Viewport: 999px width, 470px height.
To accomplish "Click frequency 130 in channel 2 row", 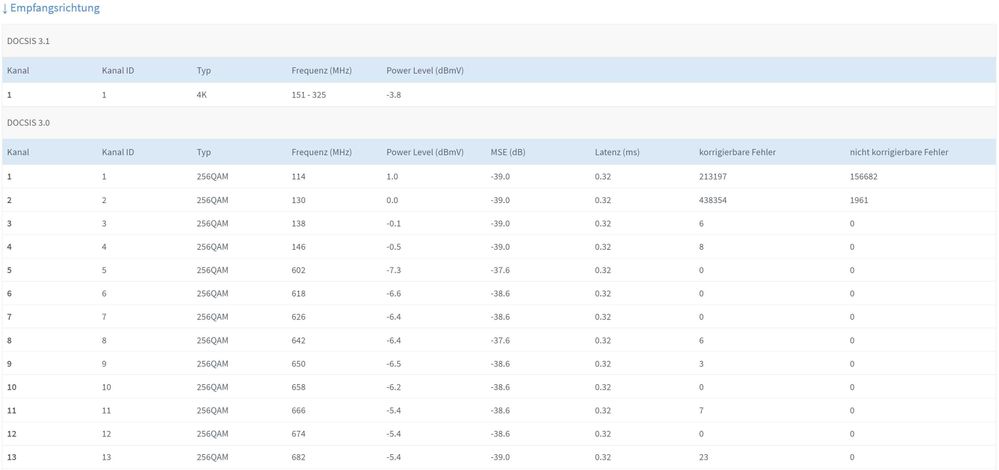I will [299, 200].
